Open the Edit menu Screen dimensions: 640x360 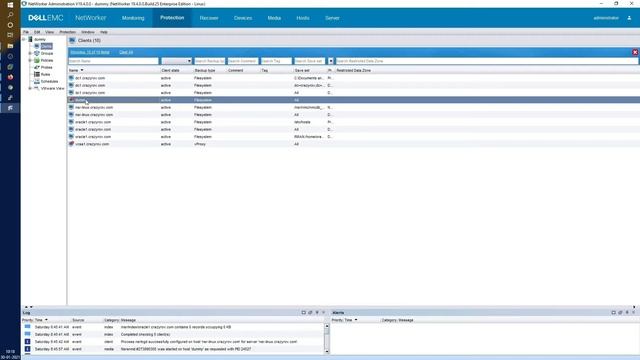[x=37, y=32]
